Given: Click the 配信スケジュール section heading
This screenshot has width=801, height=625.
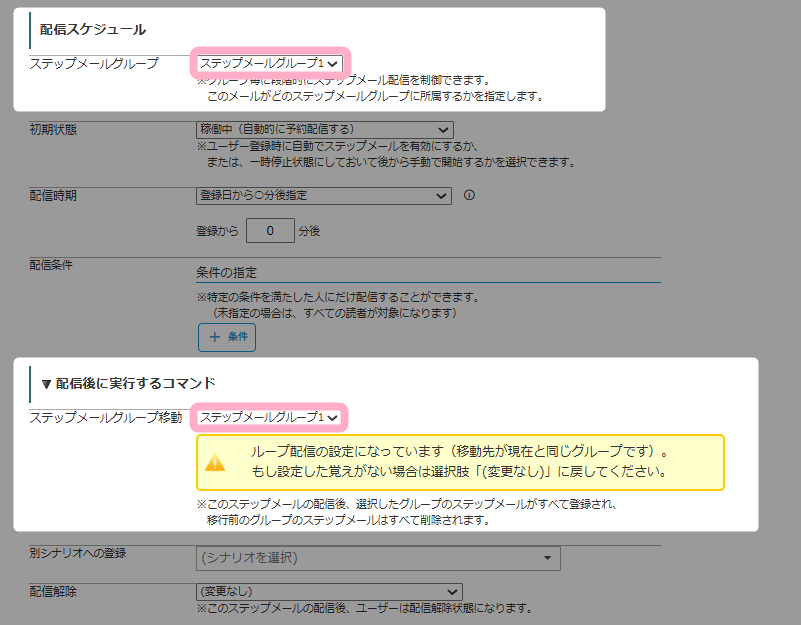Looking at the screenshot, I should coord(92,29).
